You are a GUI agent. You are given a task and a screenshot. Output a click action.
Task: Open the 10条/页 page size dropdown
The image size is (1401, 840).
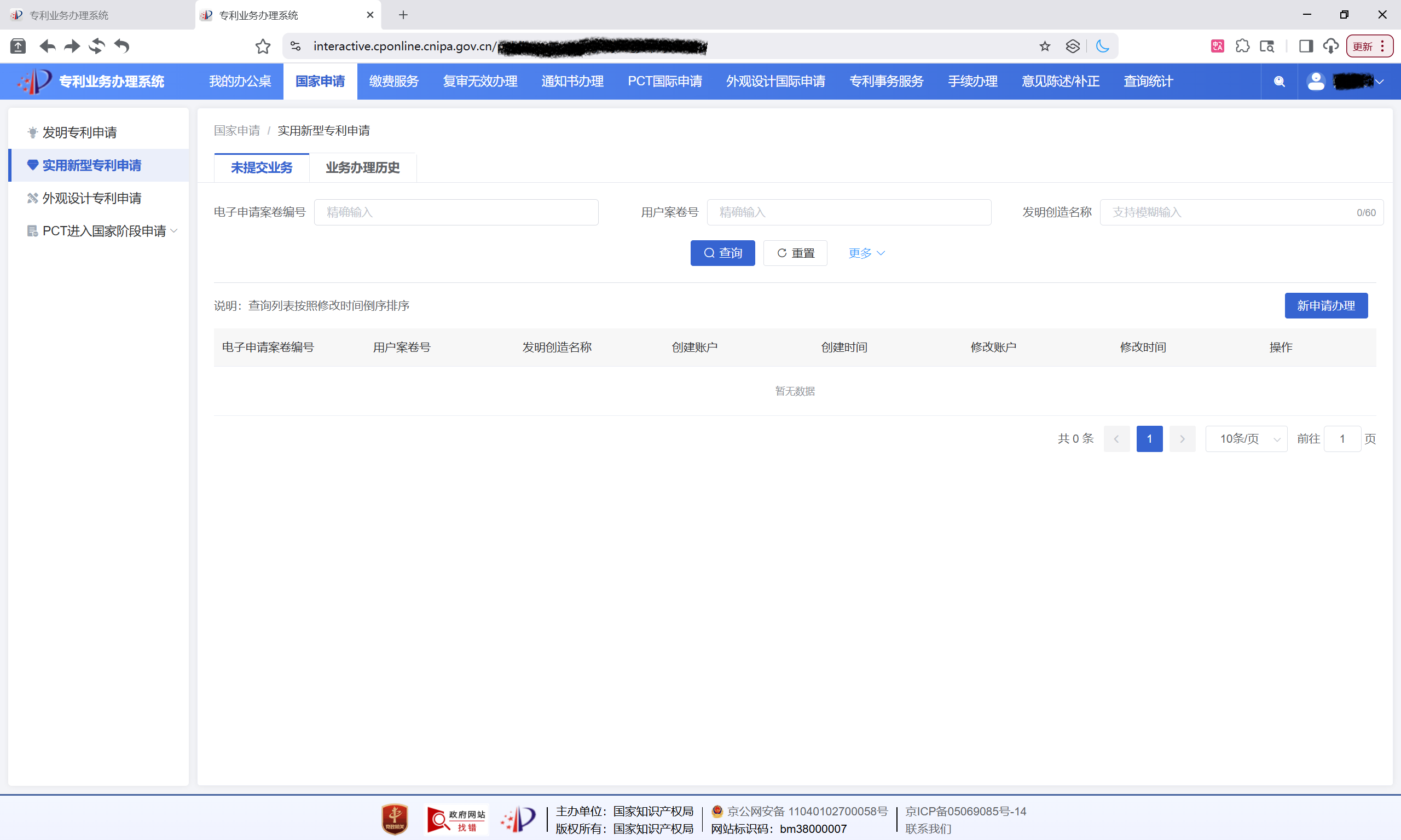coord(1246,438)
